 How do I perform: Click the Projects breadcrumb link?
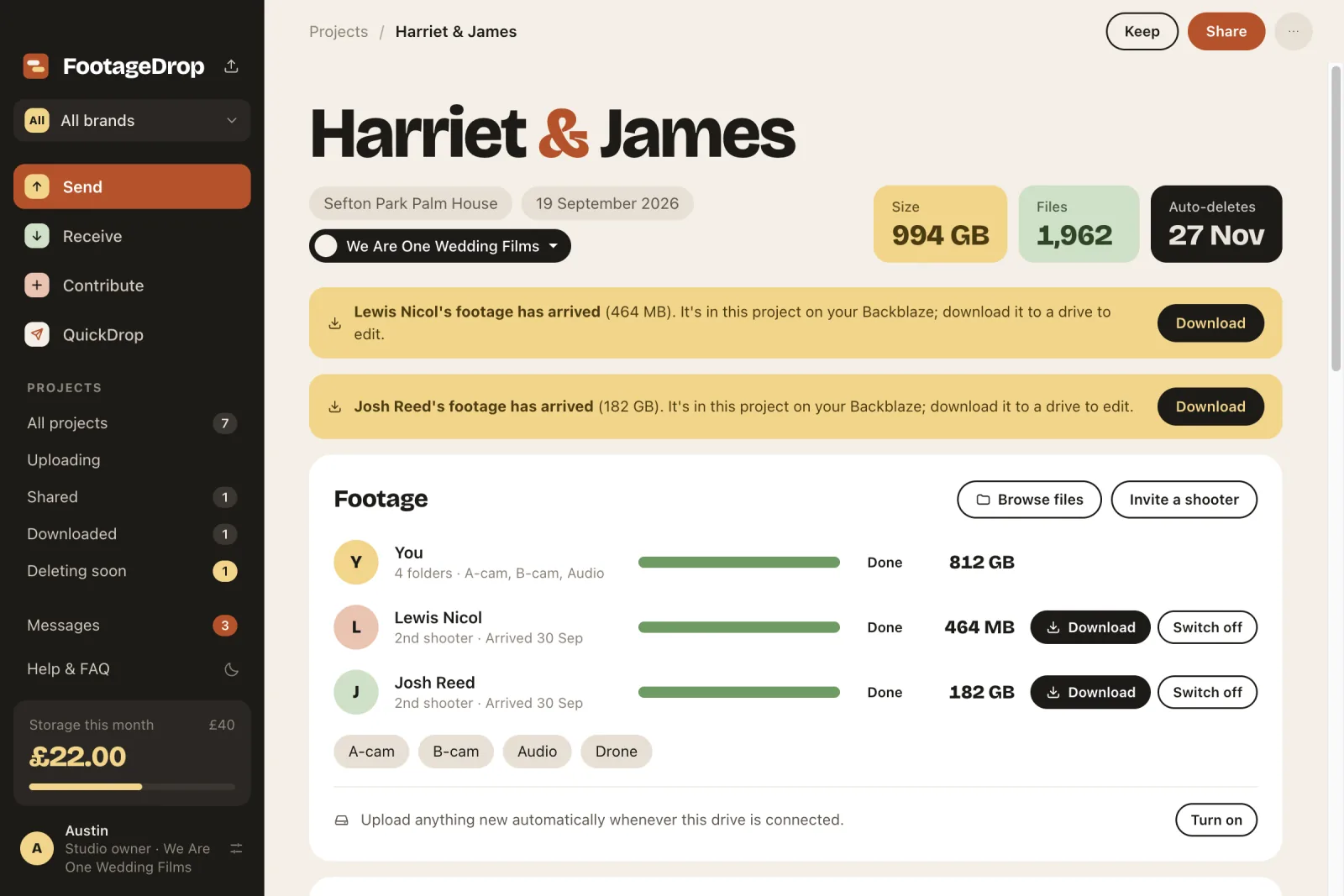(x=339, y=31)
